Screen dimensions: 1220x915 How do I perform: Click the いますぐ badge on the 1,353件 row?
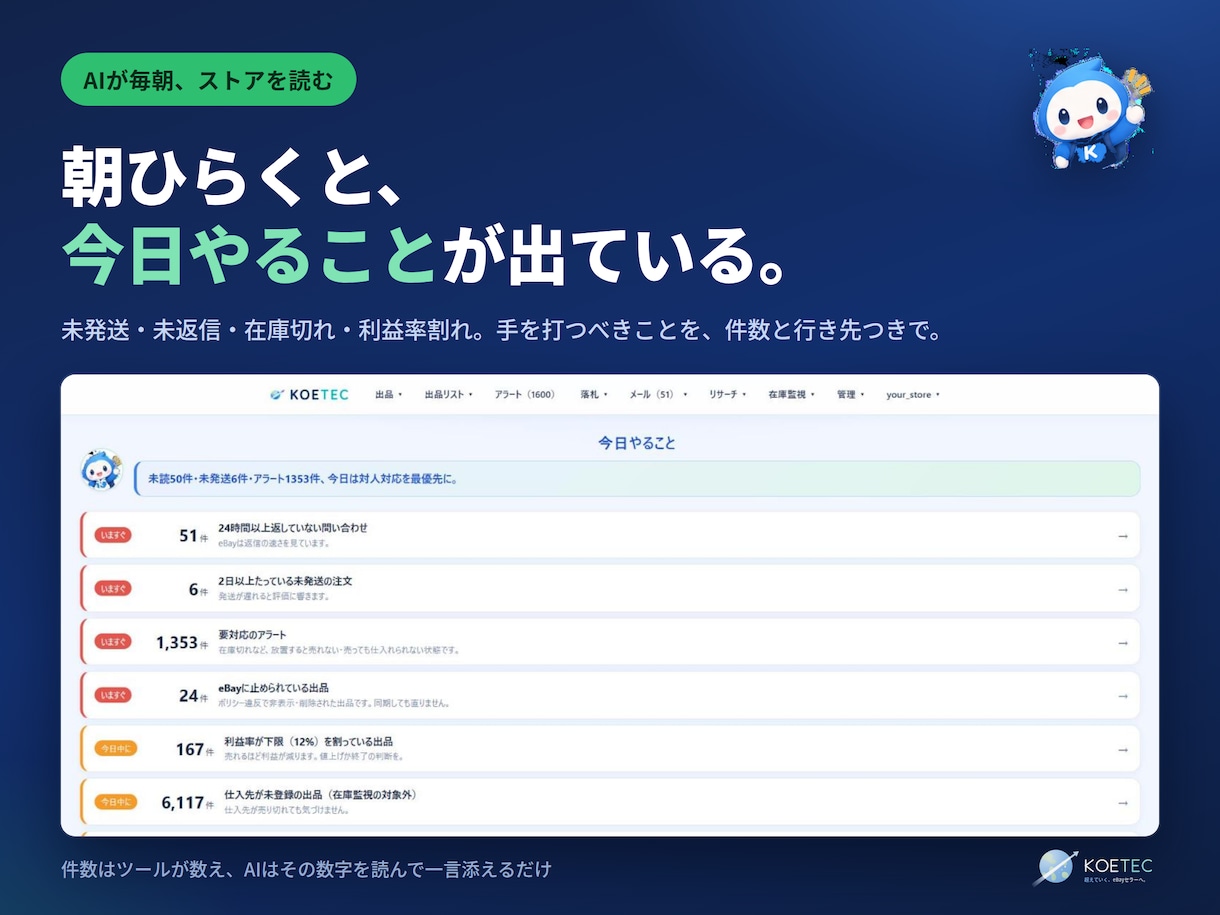pyautogui.click(x=112, y=643)
